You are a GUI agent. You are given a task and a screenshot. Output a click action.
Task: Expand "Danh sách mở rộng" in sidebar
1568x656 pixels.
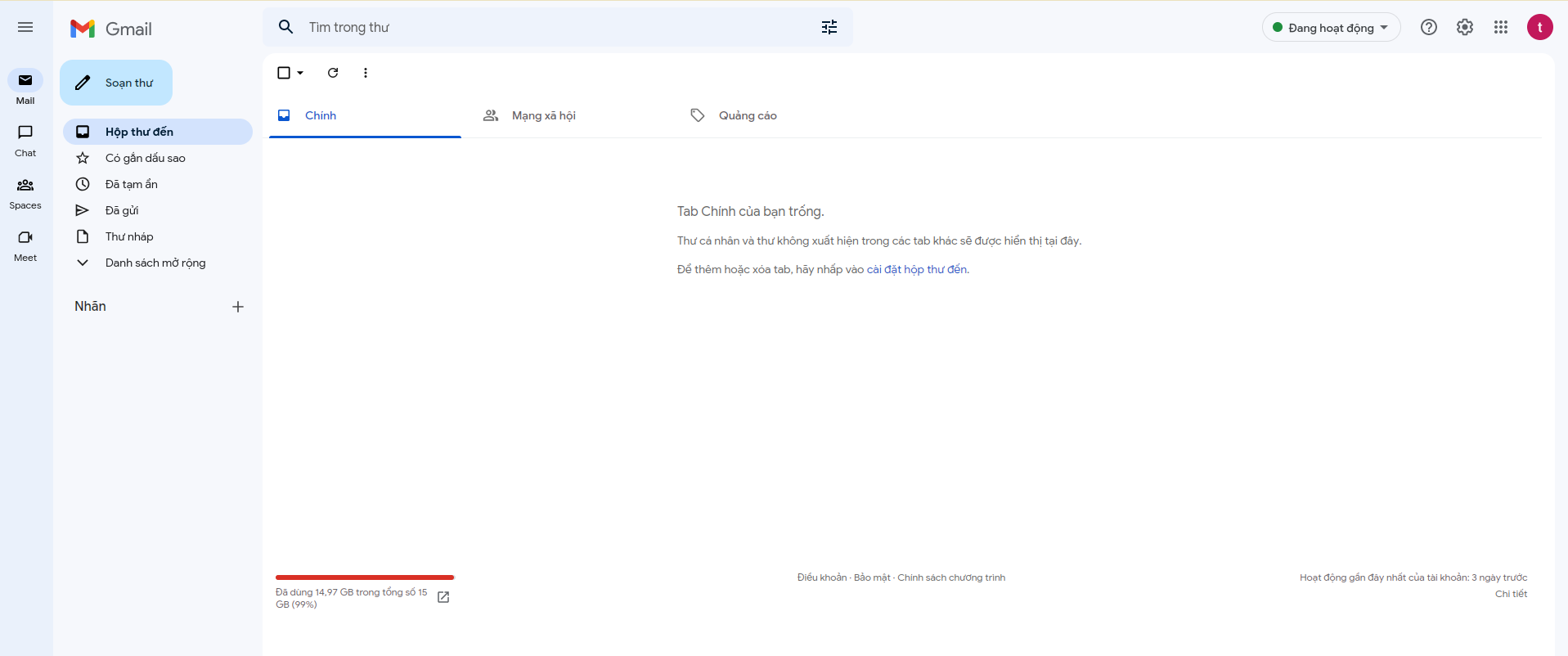click(x=155, y=263)
